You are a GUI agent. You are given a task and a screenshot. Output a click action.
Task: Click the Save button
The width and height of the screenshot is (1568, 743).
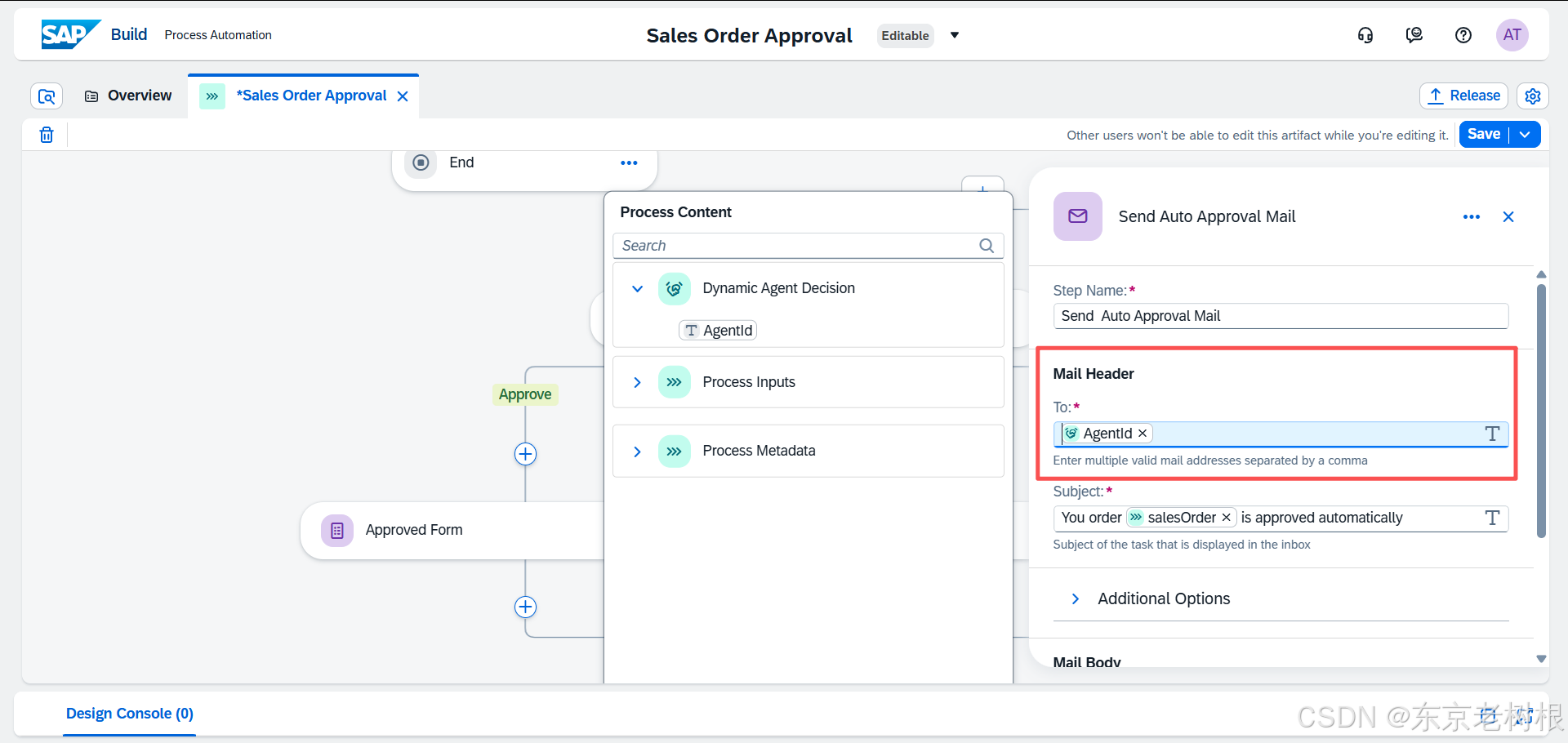pyautogui.click(x=1483, y=135)
